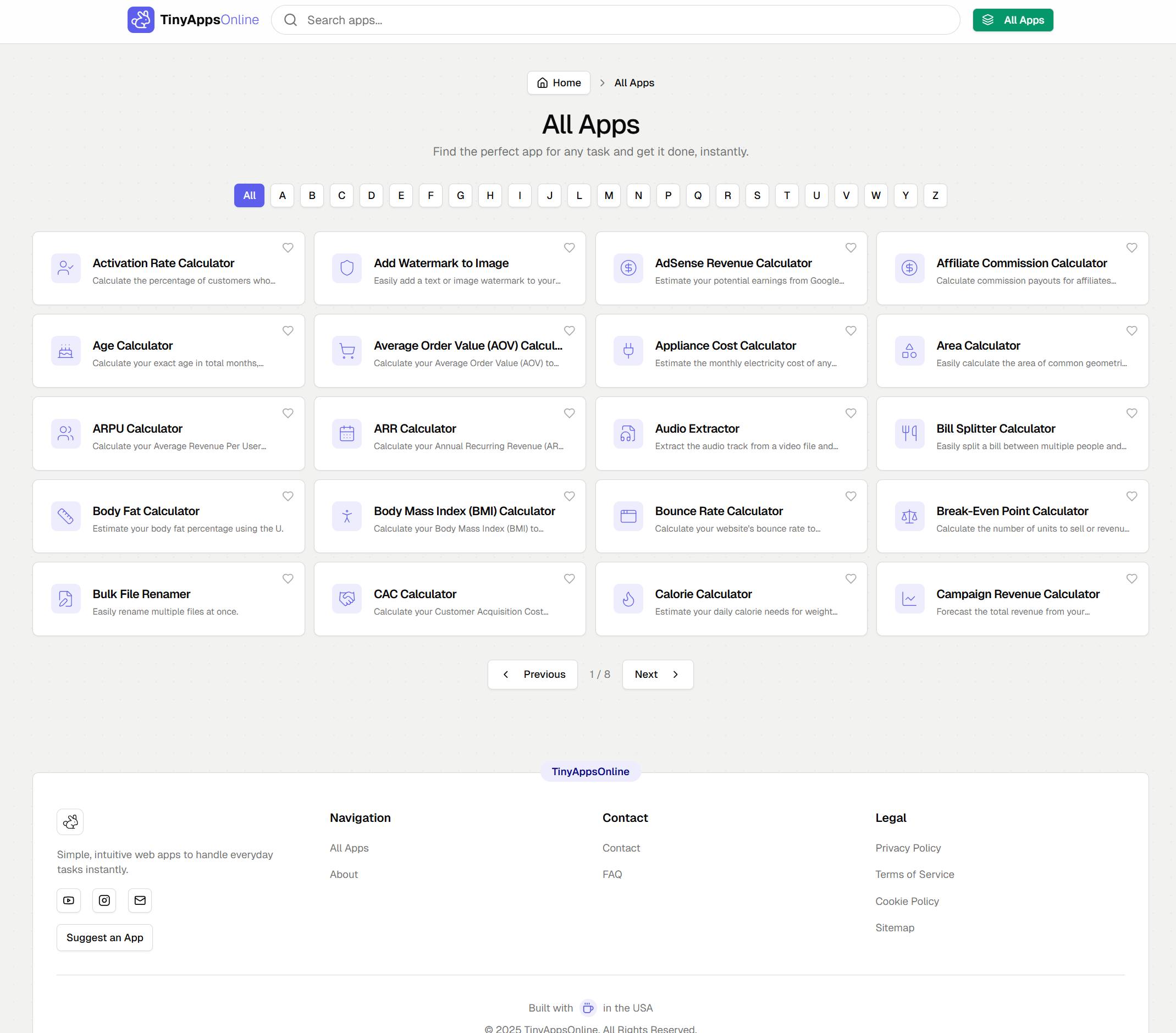This screenshot has width=1176, height=1033.
Task: Click the Audio Extractor icon
Action: 628,434
